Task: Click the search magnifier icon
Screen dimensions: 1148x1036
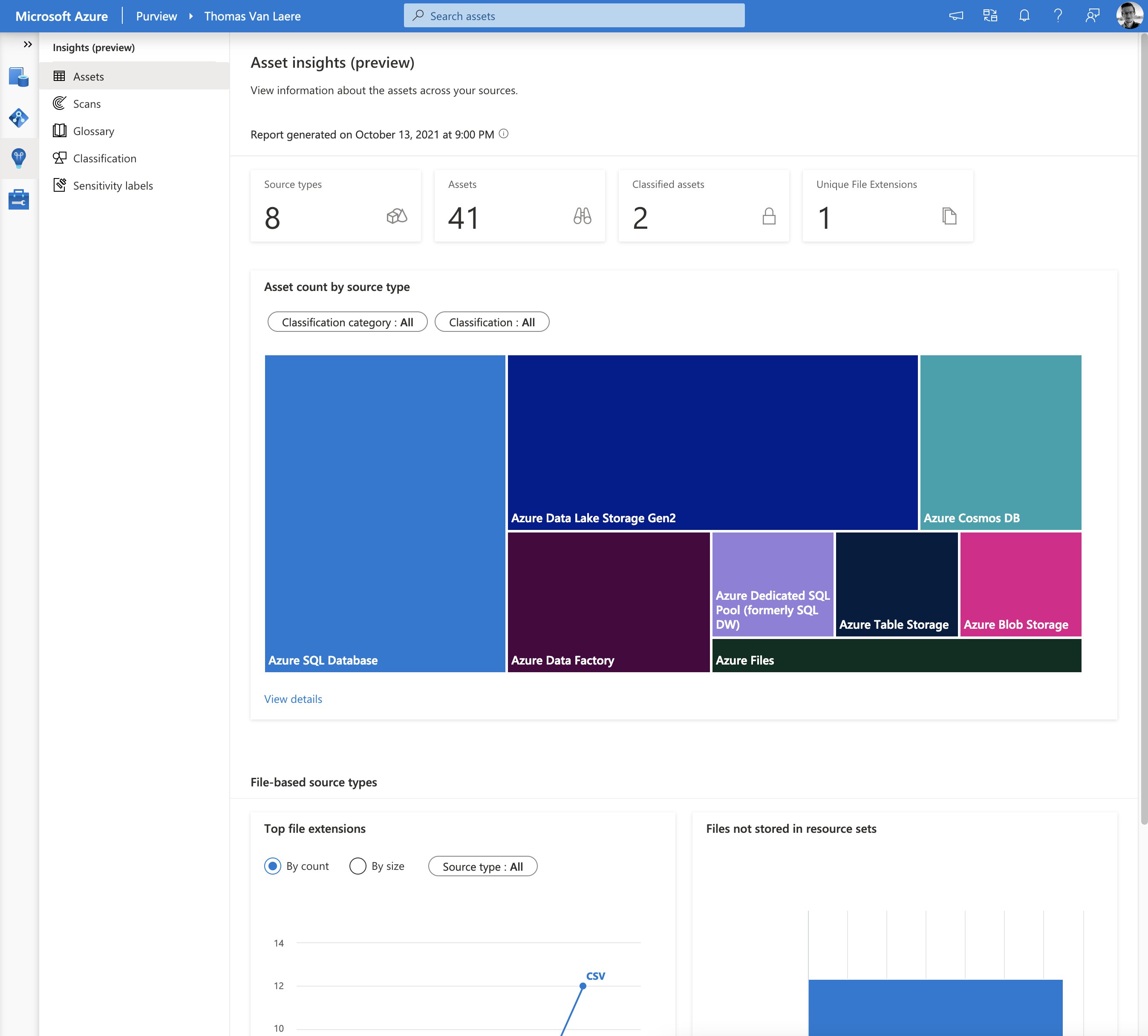Action: (418, 15)
